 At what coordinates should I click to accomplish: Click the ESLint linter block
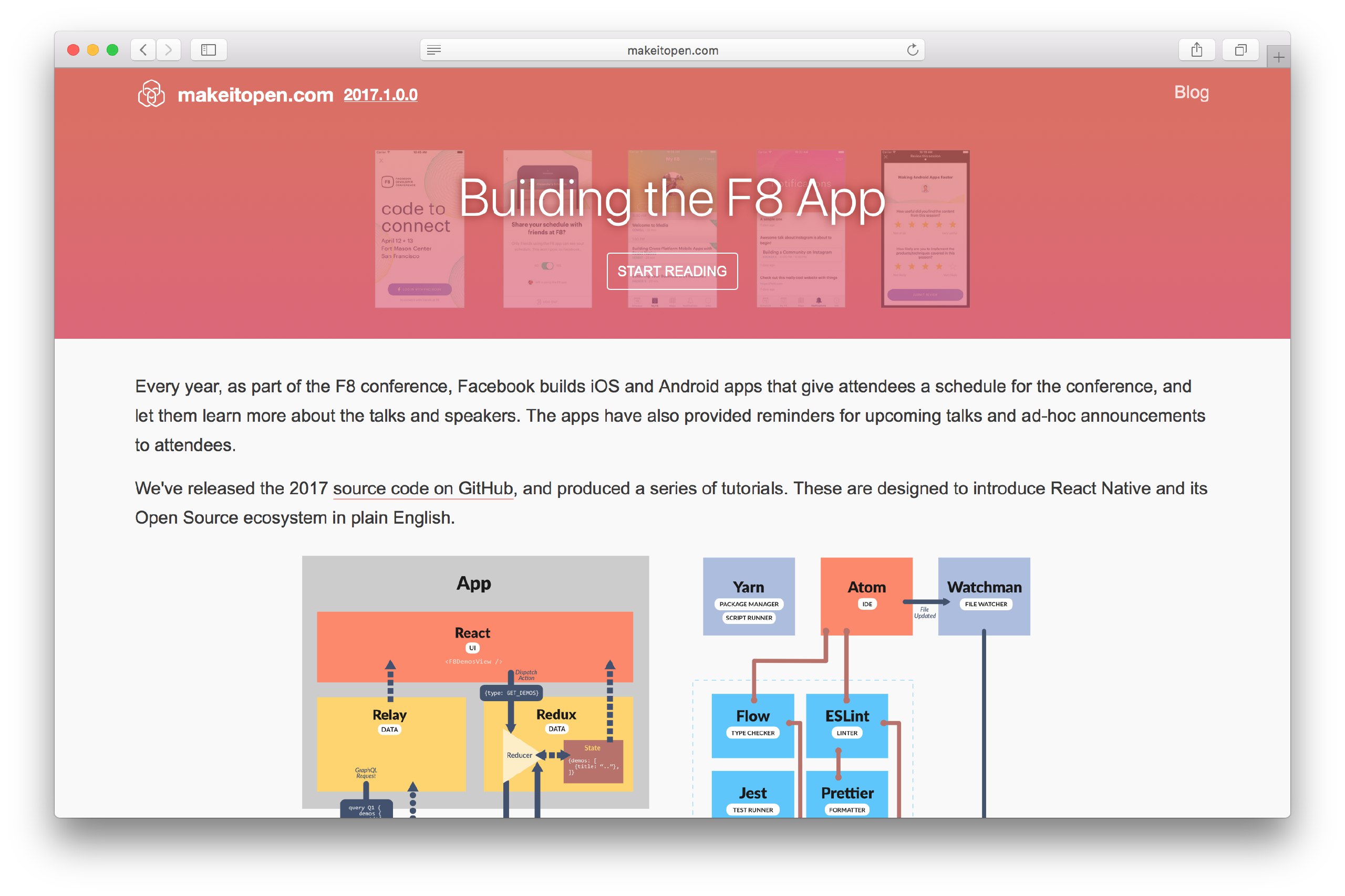coord(846,725)
